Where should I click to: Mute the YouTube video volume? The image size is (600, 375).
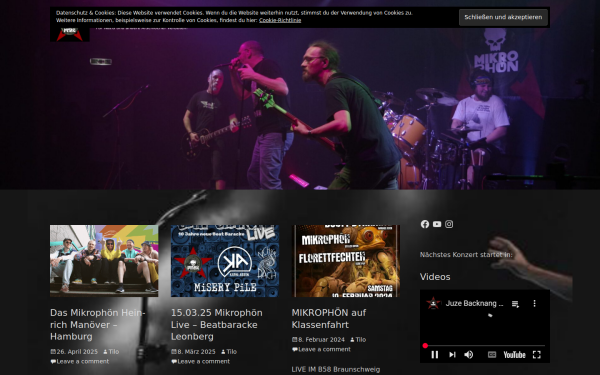pos(469,355)
